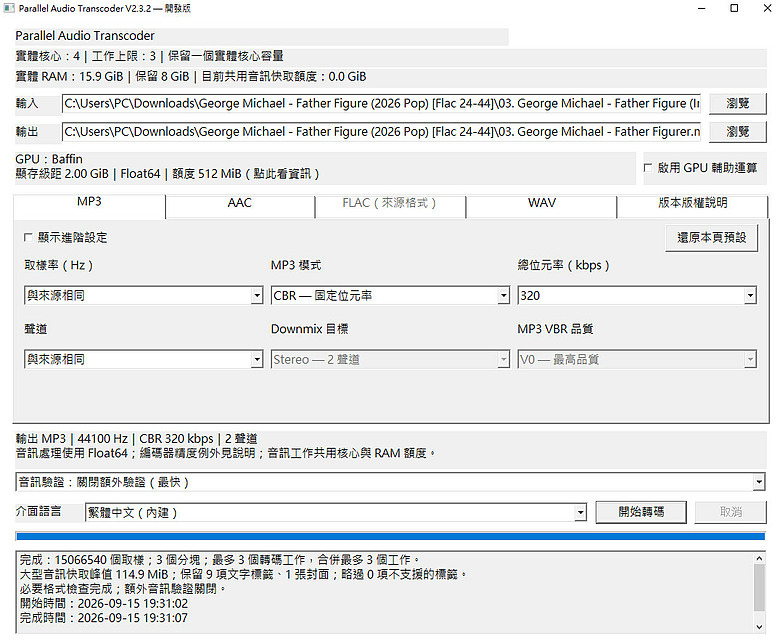The image size is (780, 641).
Task: Click 瀏覽 next to the output path
Action: coord(737,132)
